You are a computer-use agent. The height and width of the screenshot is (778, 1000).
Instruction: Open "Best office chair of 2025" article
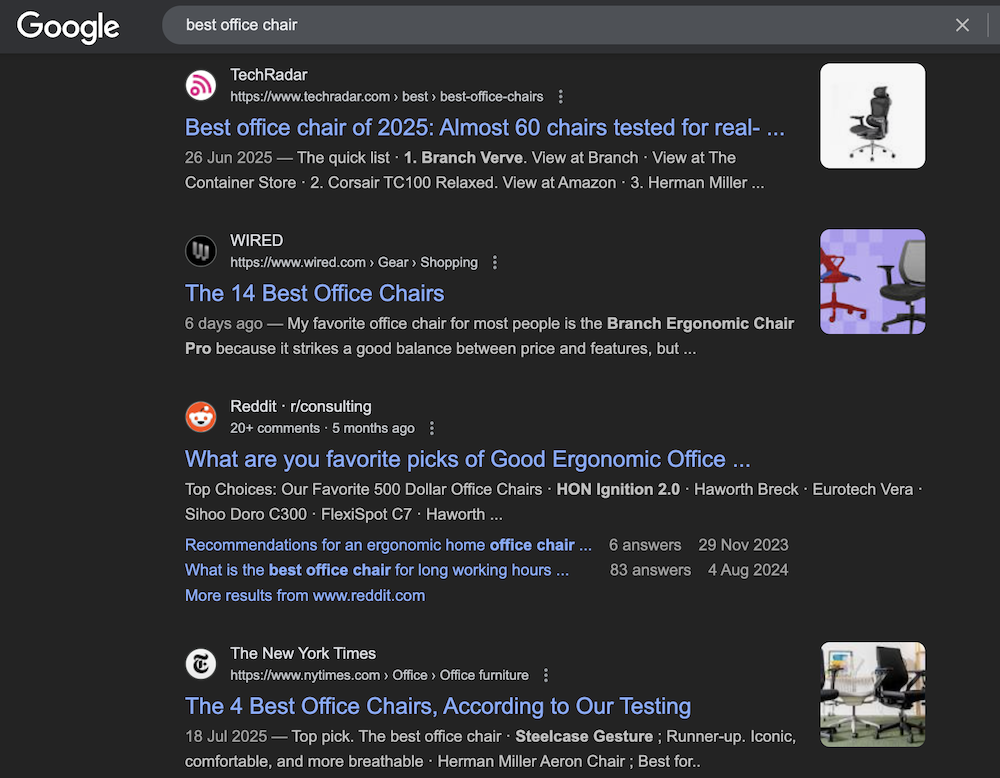click(x=484, y=128)
